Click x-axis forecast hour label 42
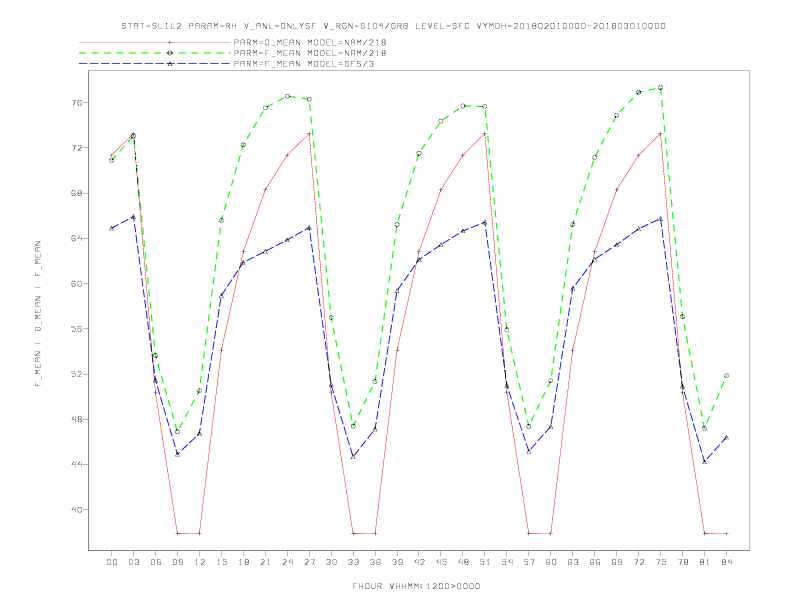 [419, 562]
